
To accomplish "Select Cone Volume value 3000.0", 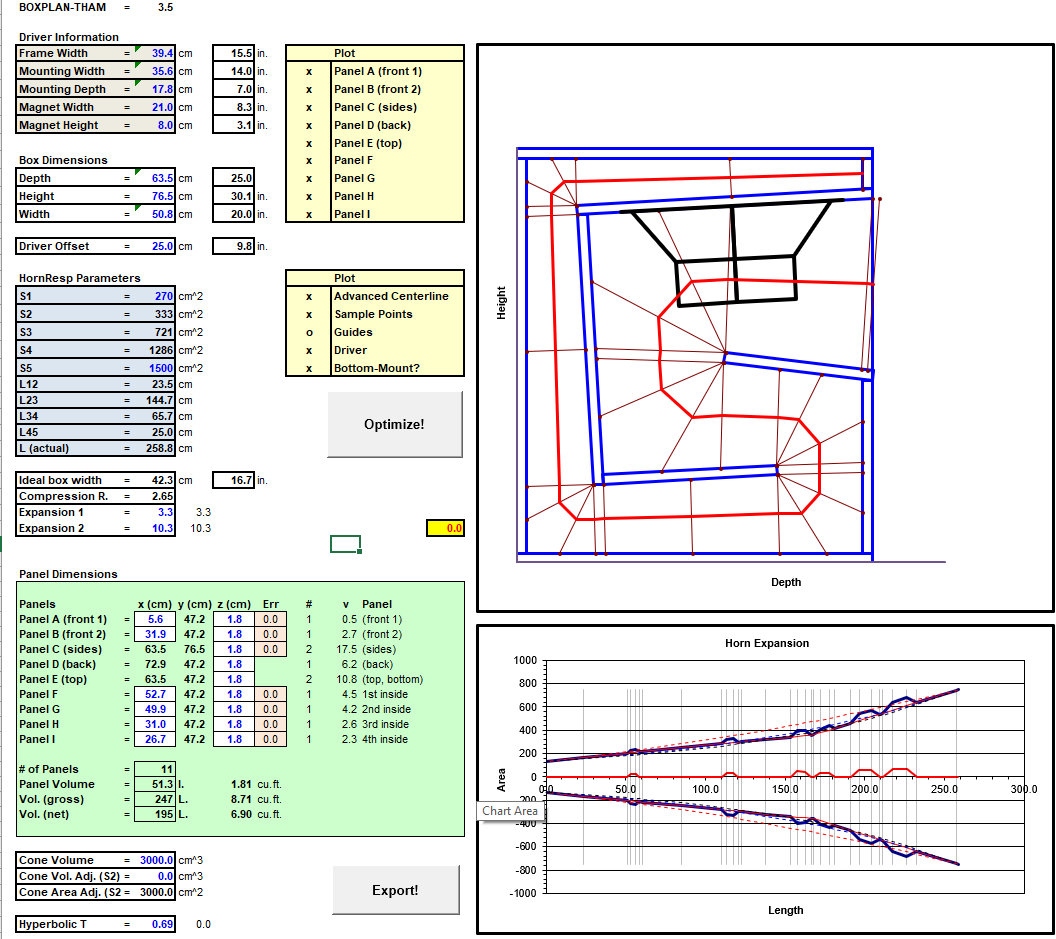I will [x=154, y=860].
